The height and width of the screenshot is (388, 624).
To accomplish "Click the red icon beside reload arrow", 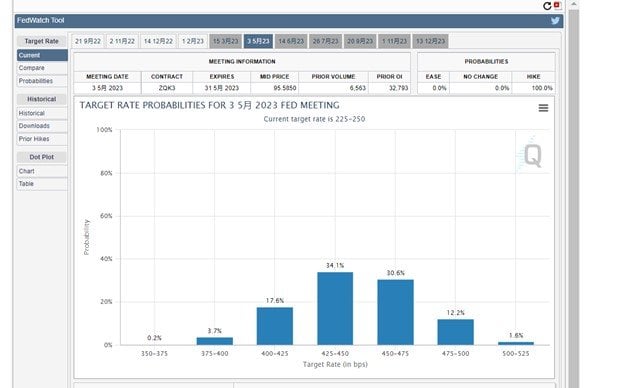I will tap(557, 5).
